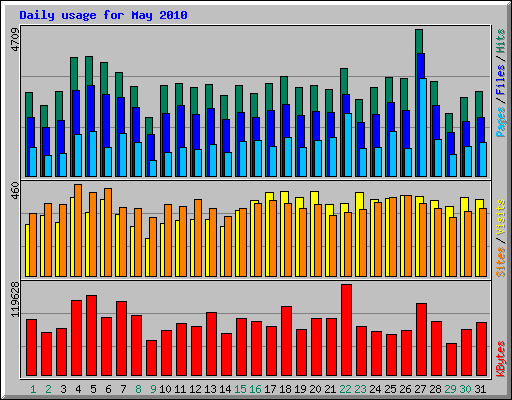This screenshot has height=400, width=512.
Task: Click day 18 on the x-axis
Action: click(285, 389)
